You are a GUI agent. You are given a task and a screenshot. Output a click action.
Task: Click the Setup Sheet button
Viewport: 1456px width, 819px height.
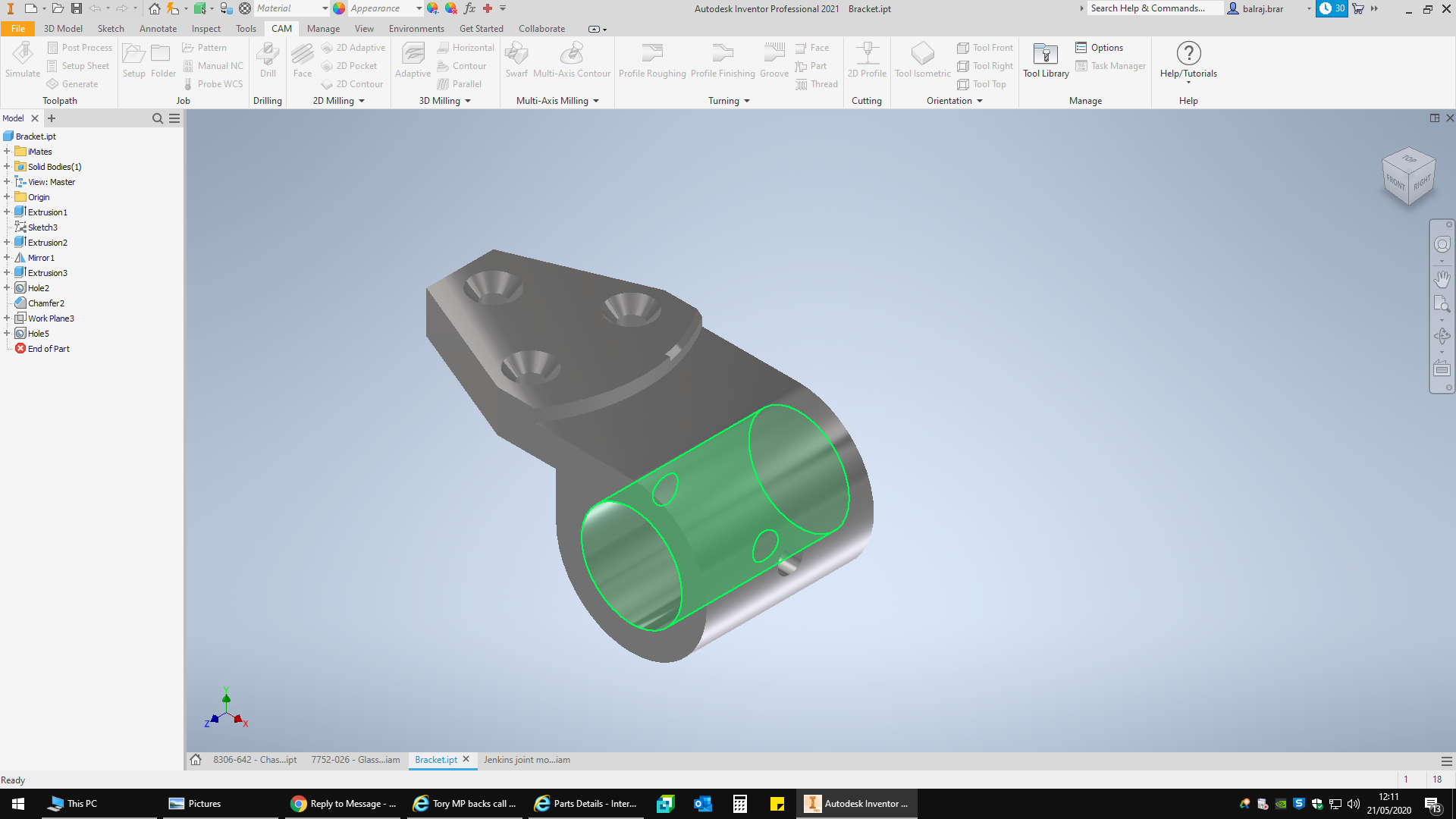tap(78, 66)
